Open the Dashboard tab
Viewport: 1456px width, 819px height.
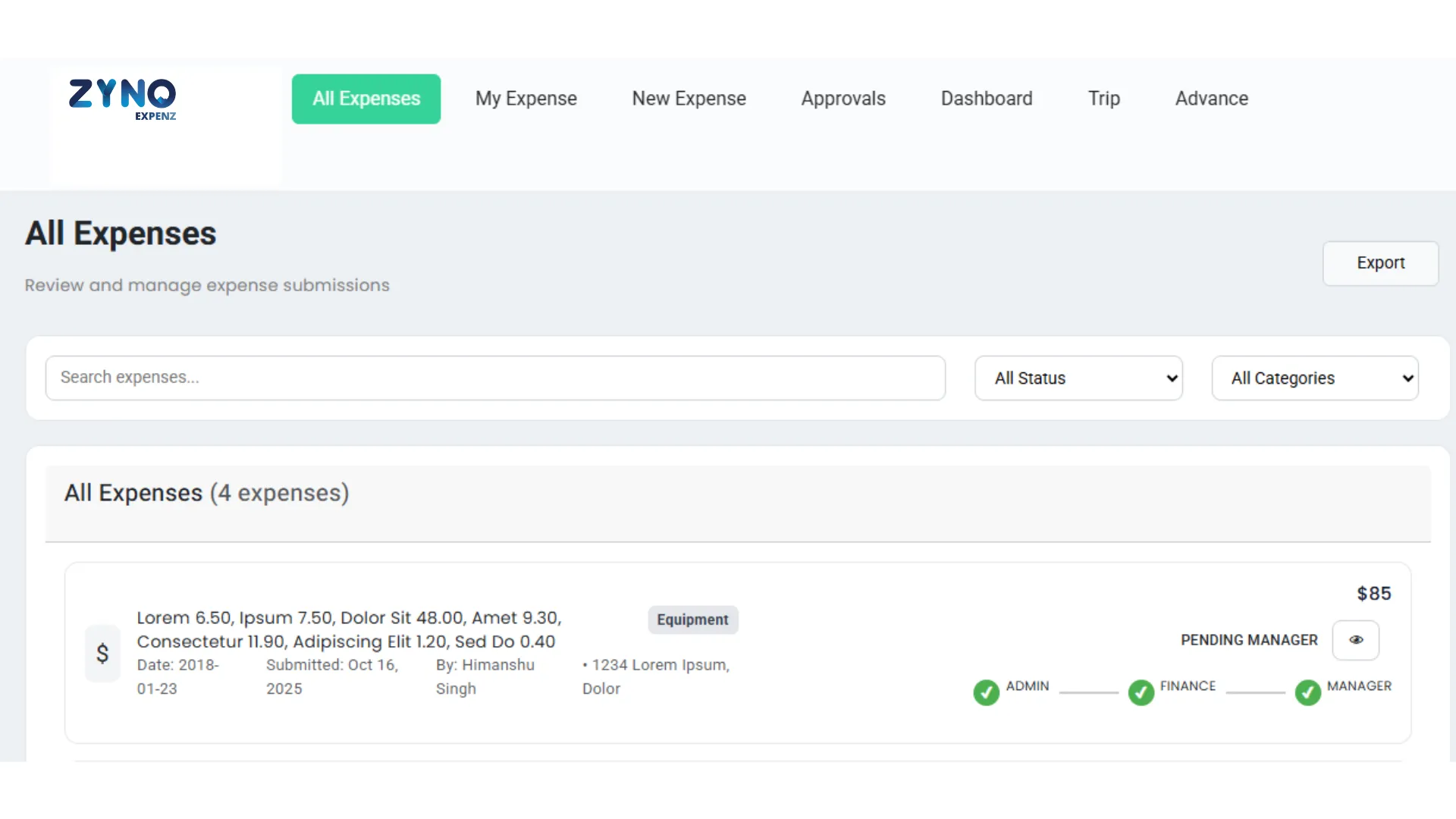[987, 99]
